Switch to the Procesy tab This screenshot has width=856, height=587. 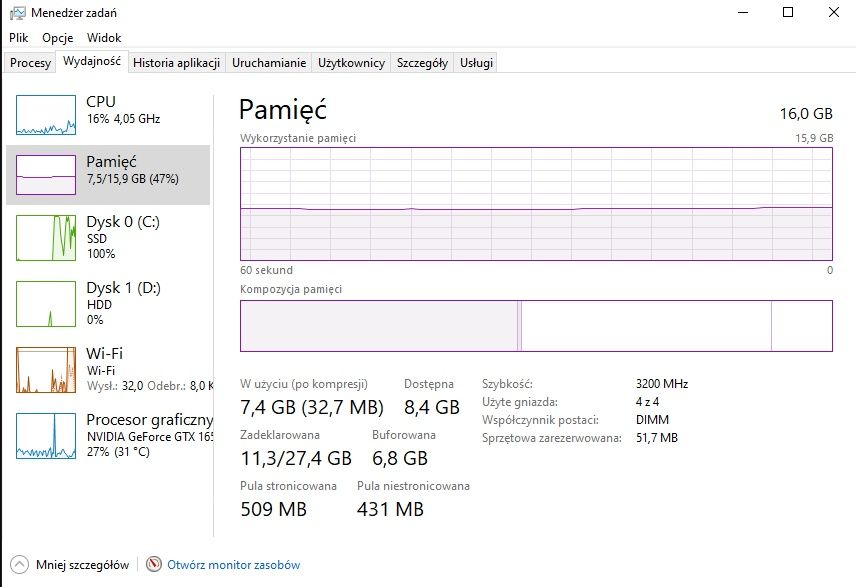coord(30,63)
